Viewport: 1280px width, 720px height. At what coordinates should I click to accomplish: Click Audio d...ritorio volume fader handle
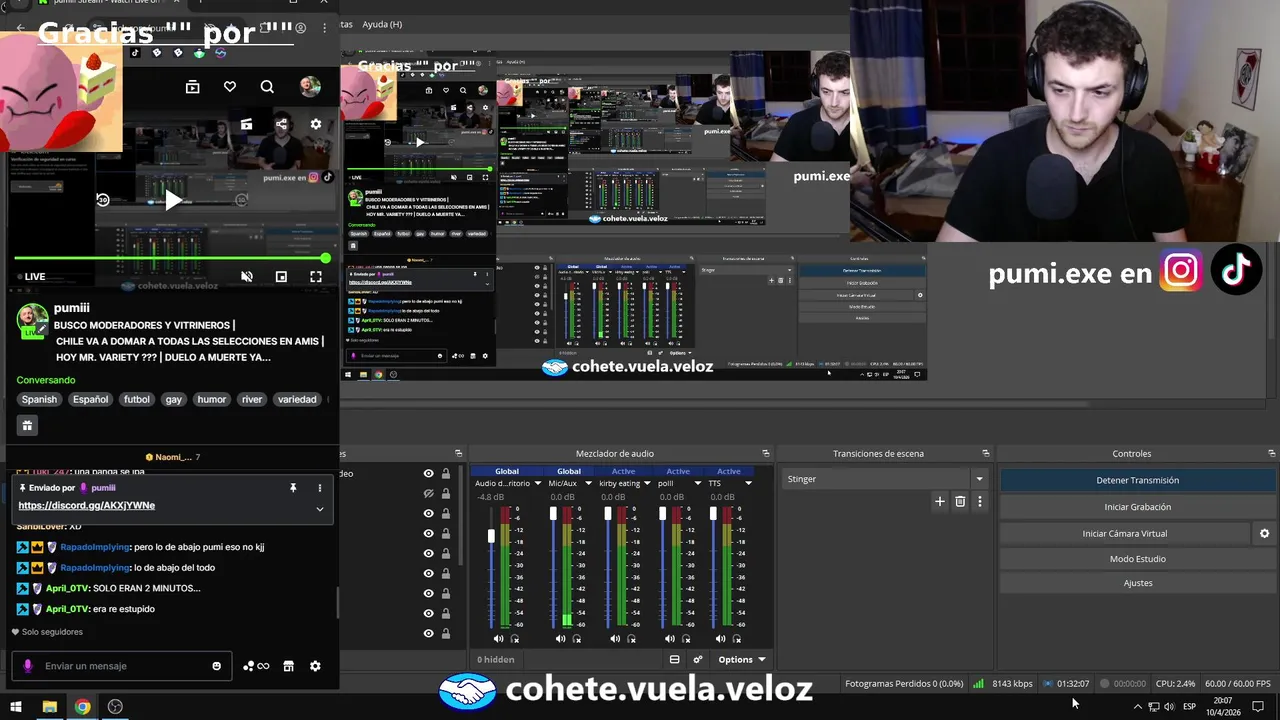click(491, 536)
